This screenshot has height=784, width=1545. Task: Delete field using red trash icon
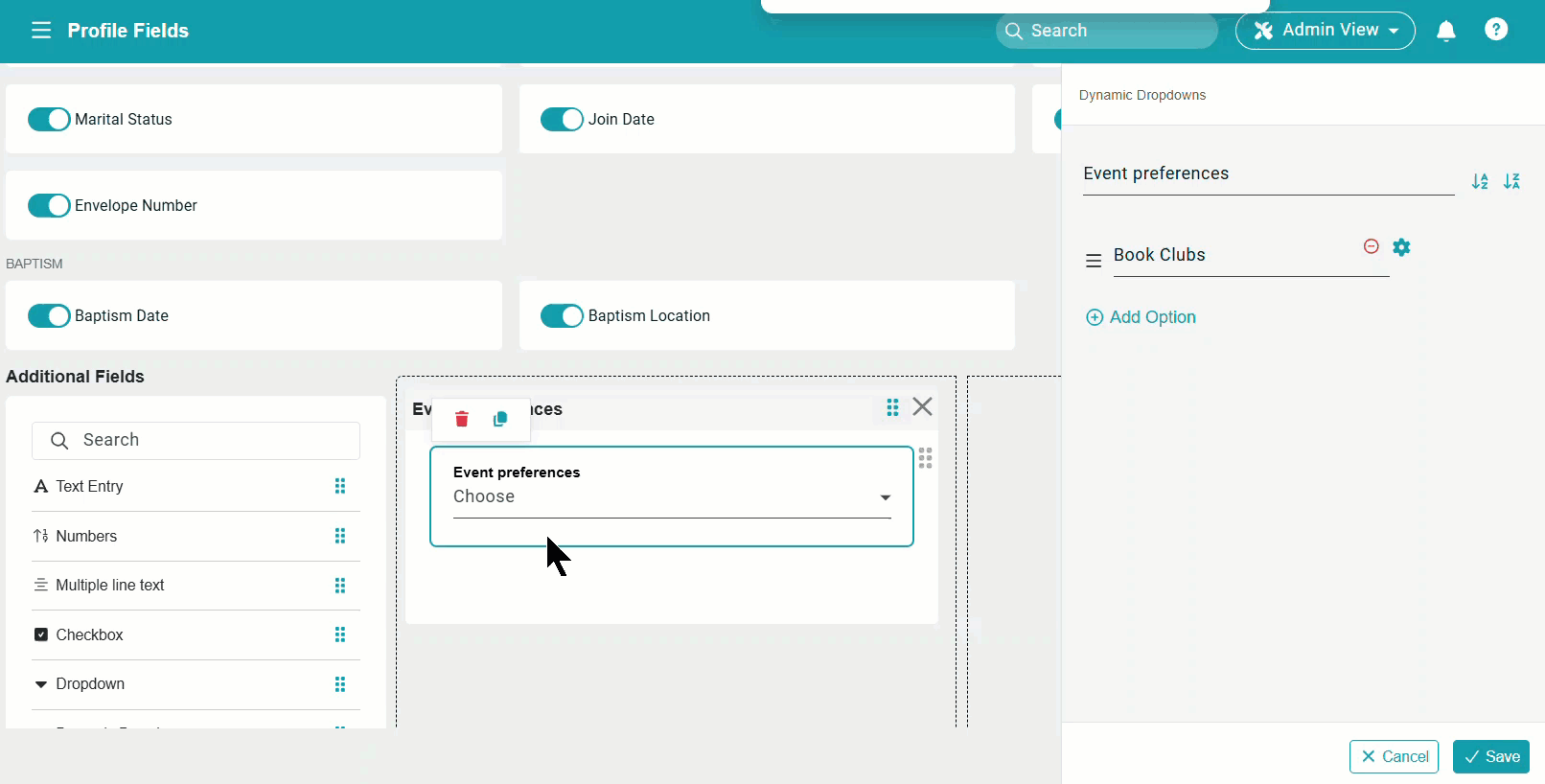click(x=462, y=419)
